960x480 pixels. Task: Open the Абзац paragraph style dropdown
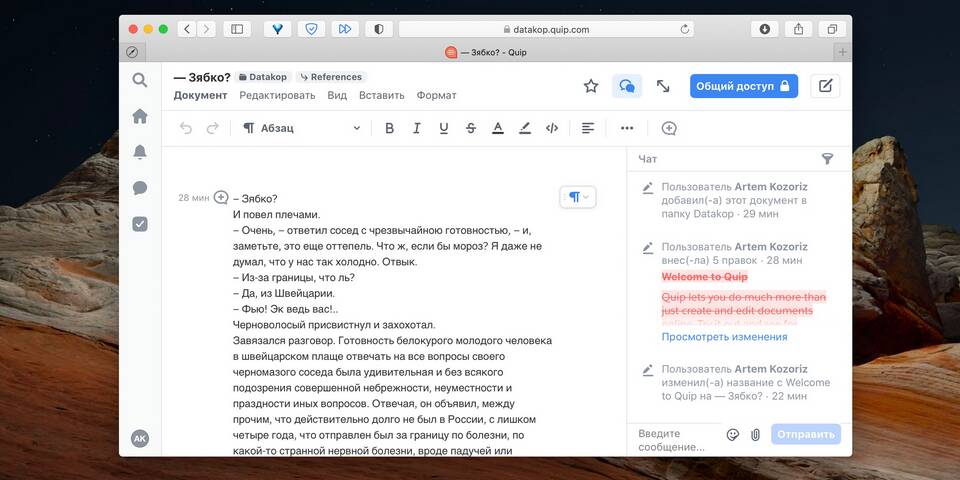coord(302,128)
